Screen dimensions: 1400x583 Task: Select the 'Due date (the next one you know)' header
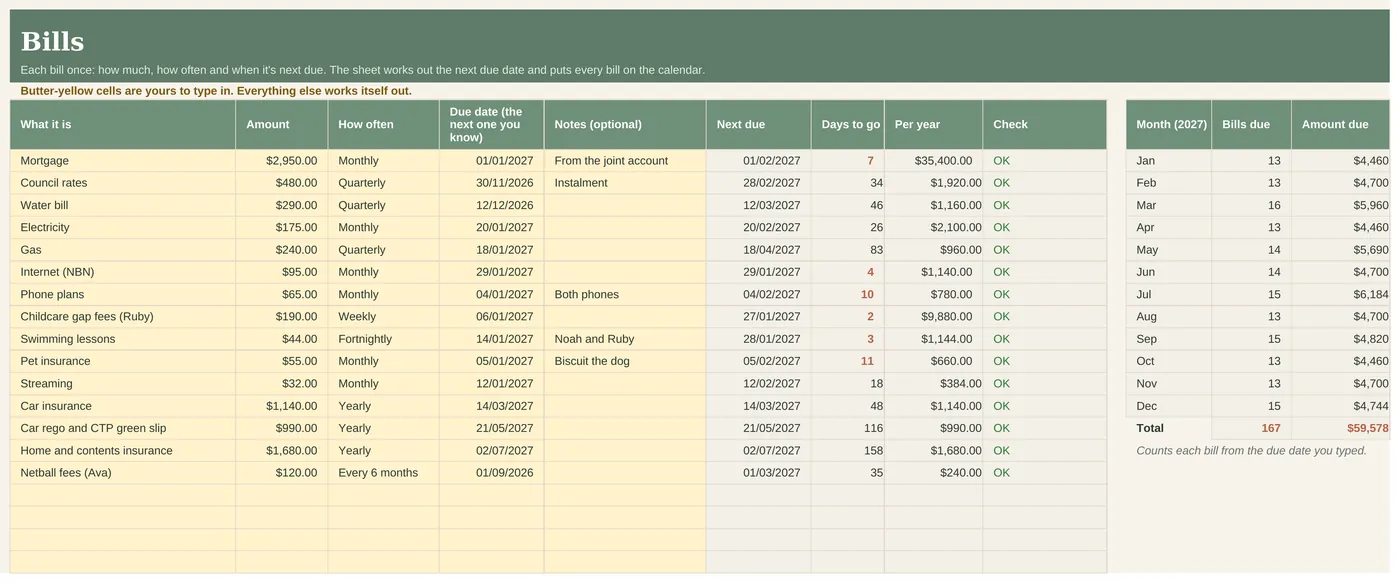click(x=491, y=125)
